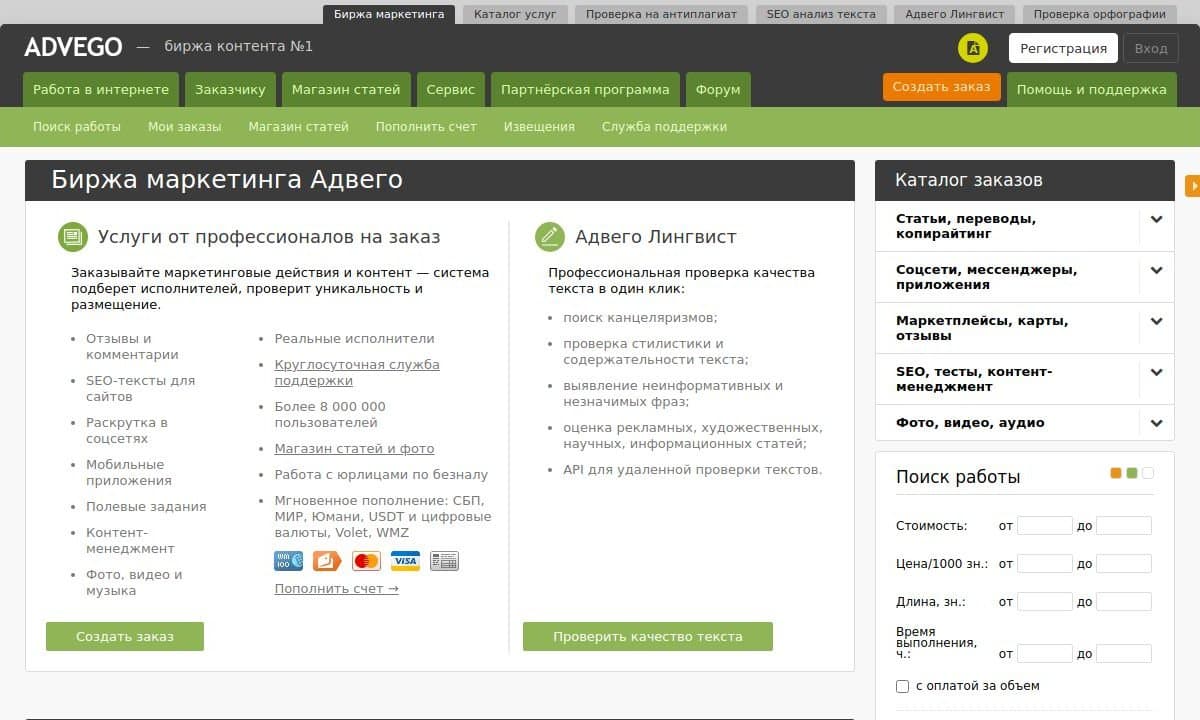
Task: Open 'Сервис' menu
Action: tap(451, 89)
